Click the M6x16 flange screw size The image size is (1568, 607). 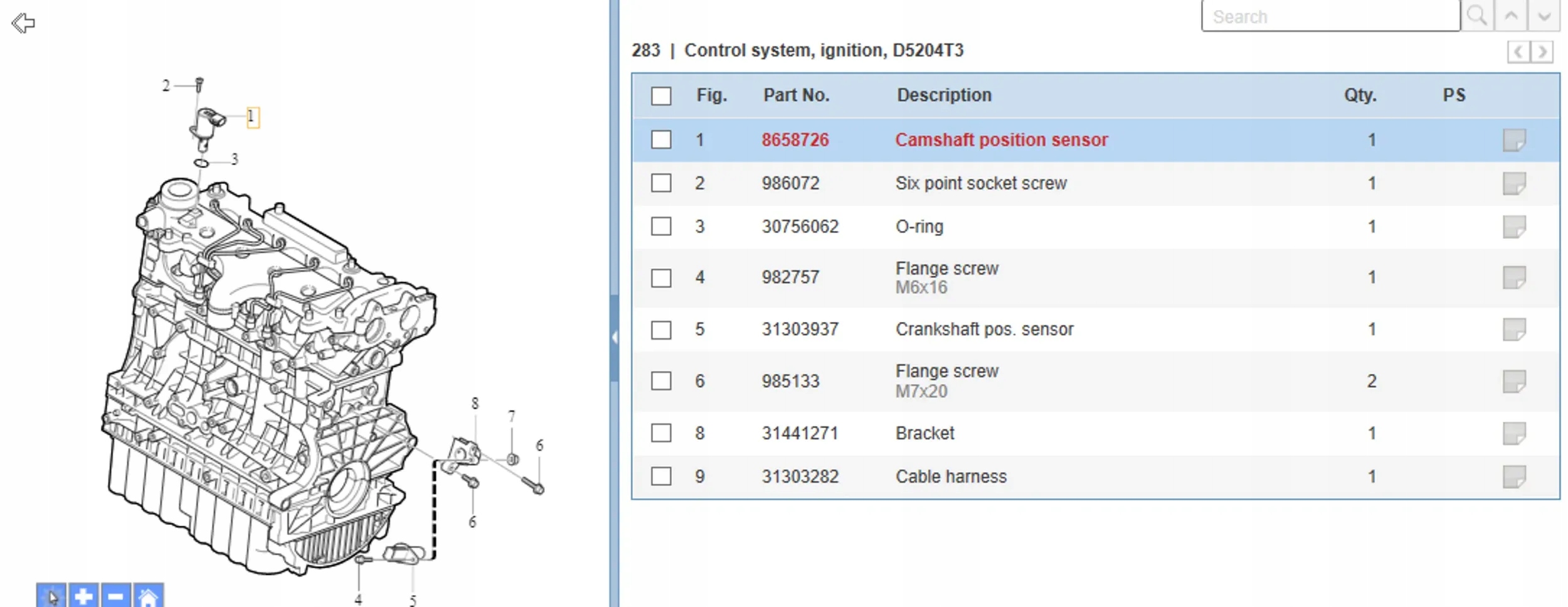[921, 287]
